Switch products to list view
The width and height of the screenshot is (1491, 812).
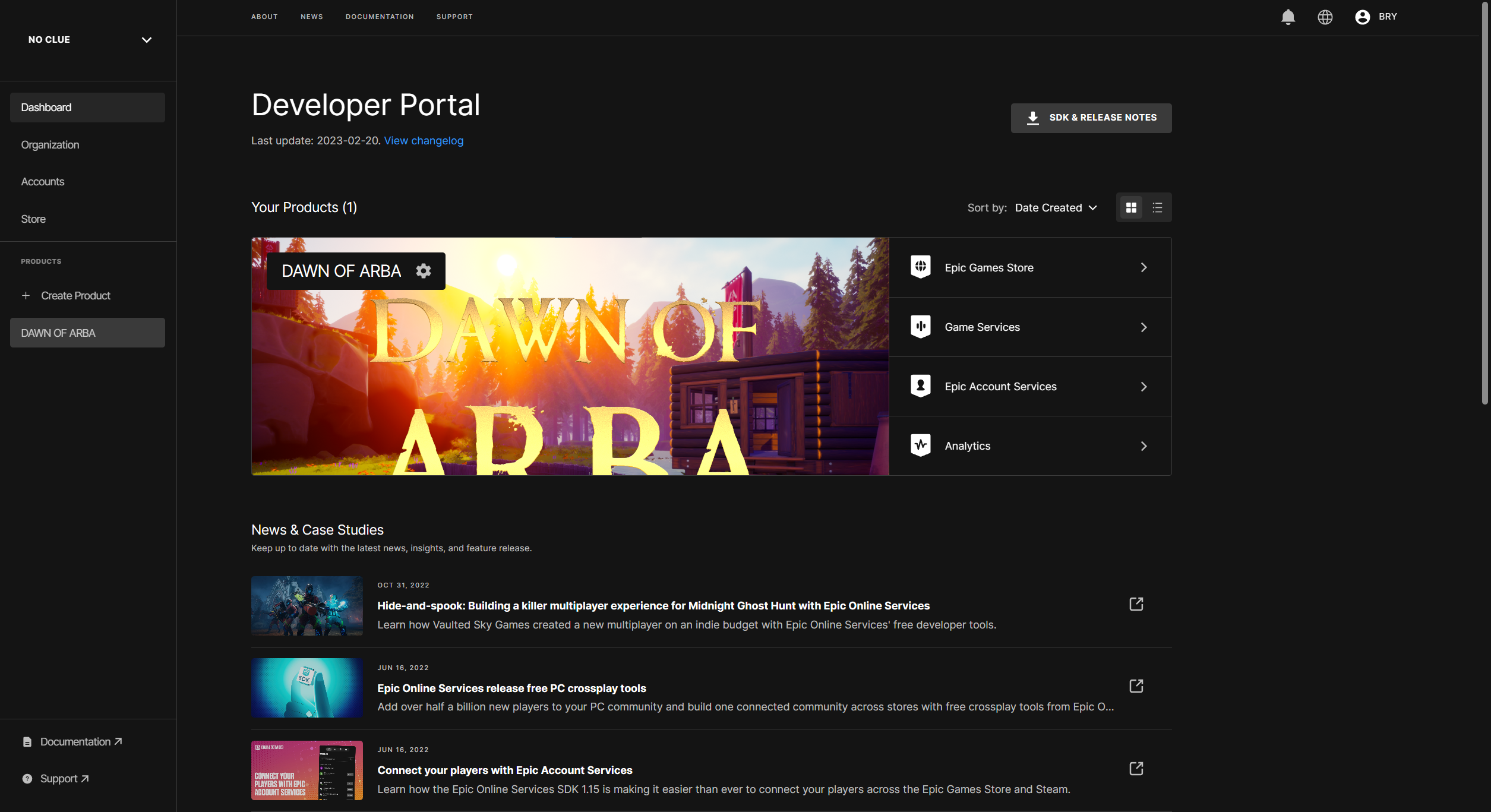[x=1157, y=207]
